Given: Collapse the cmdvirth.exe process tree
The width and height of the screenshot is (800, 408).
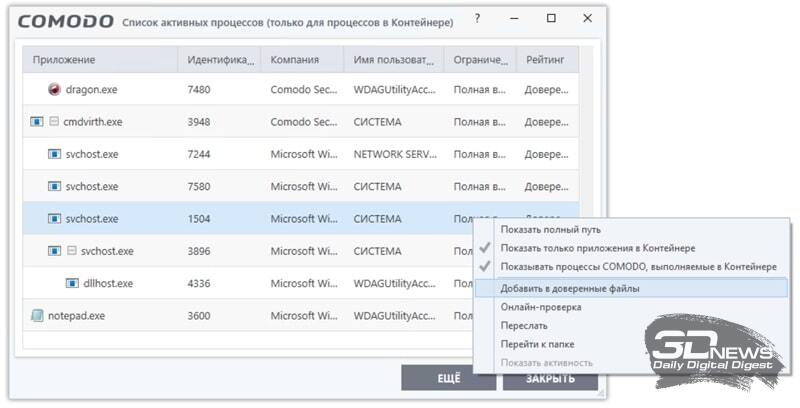Looking at the screenshot, I should (54, 122).
